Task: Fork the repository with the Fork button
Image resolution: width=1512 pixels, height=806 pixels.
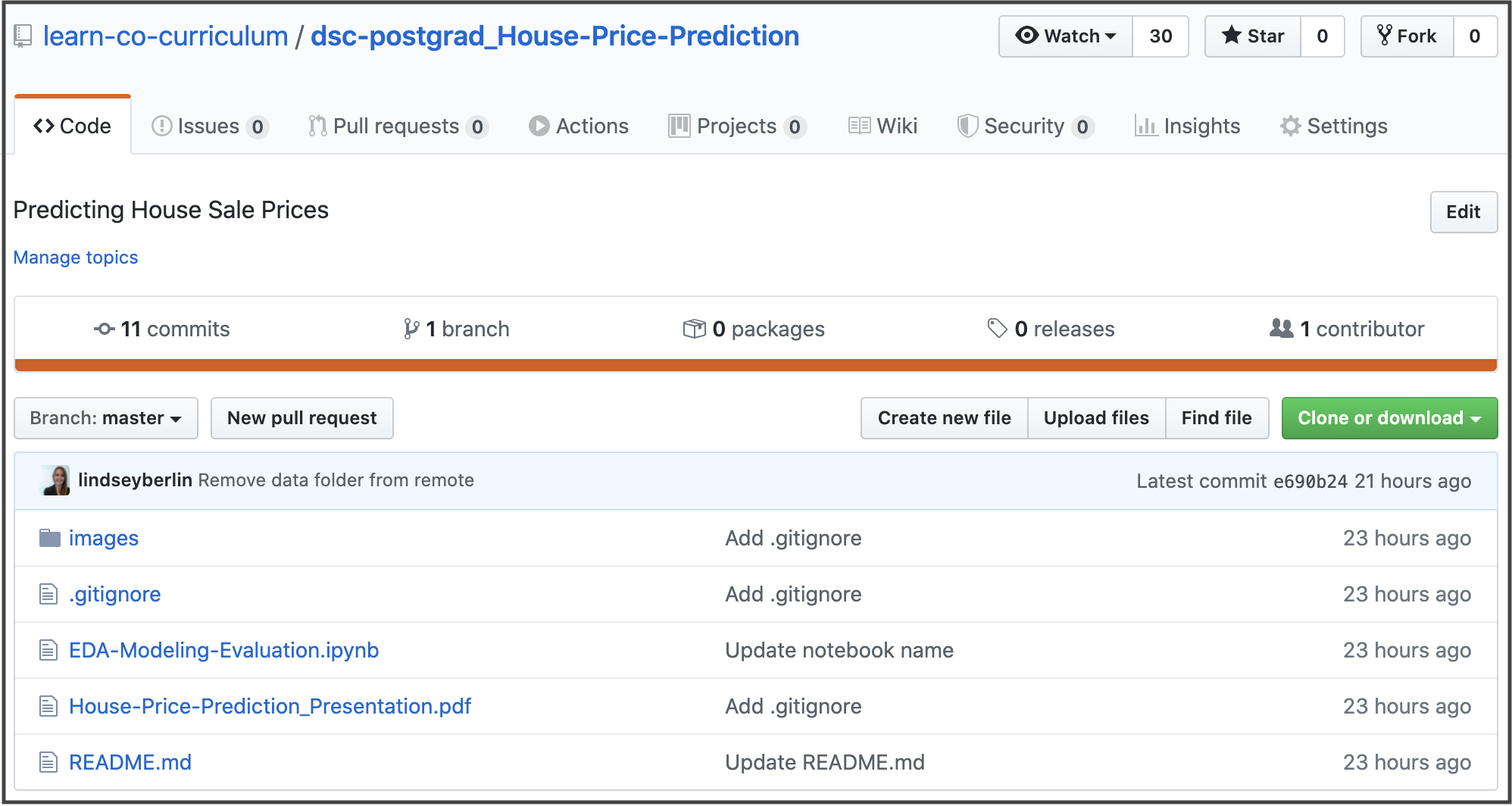Action: (x=1407, y=36)
